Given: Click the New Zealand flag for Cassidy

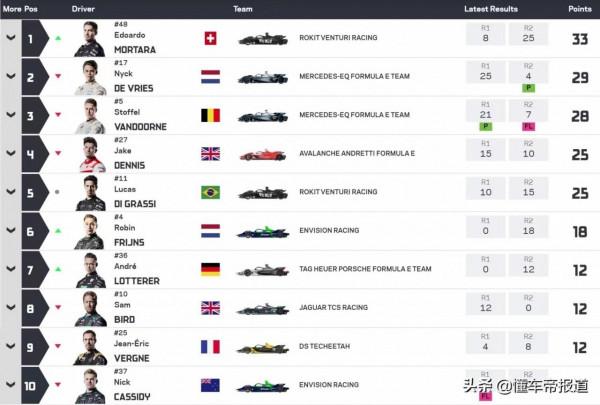Looking at the screenshot, I should coord(210,384).
